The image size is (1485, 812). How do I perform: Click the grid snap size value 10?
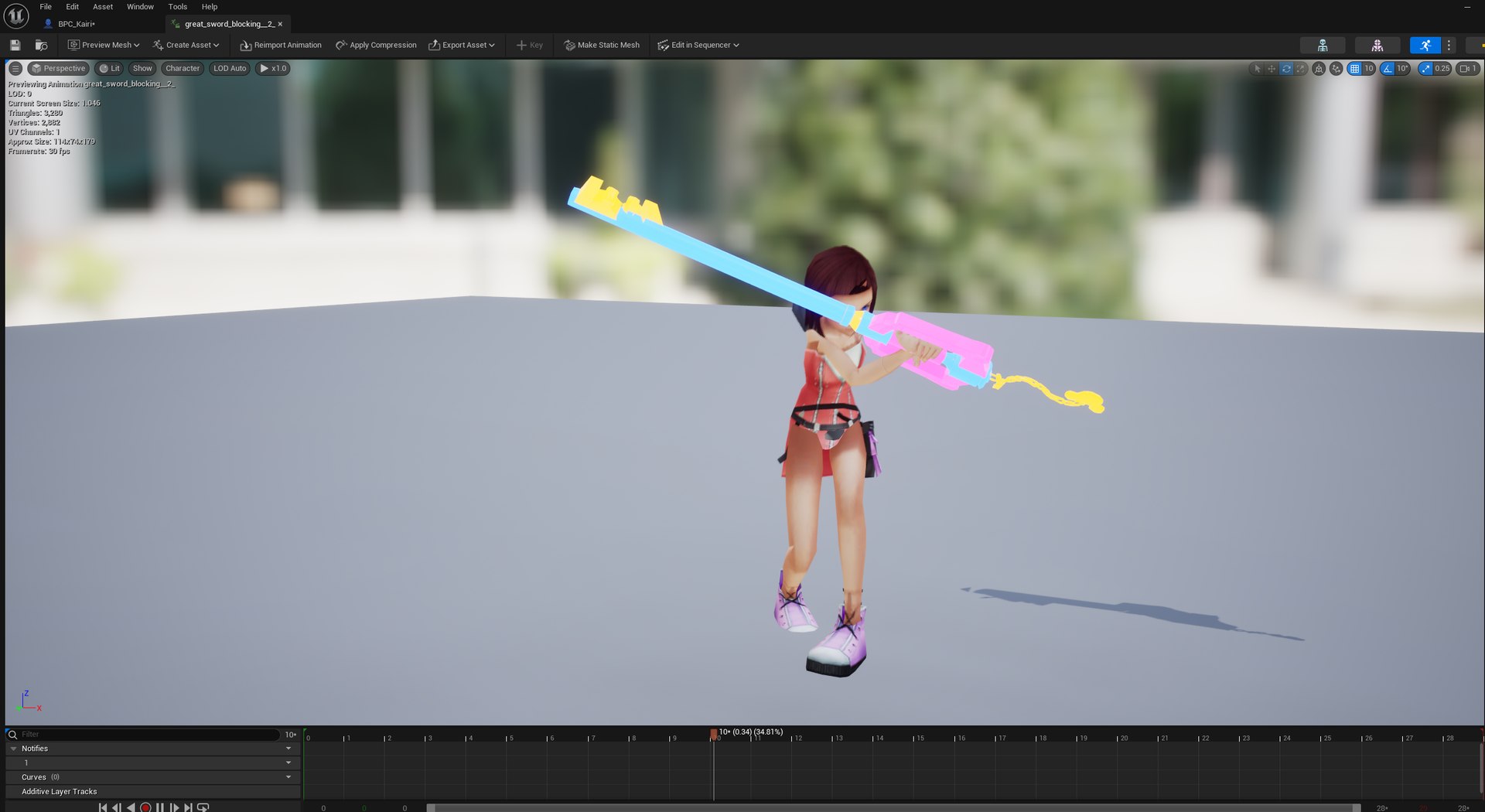(1369, 69)
